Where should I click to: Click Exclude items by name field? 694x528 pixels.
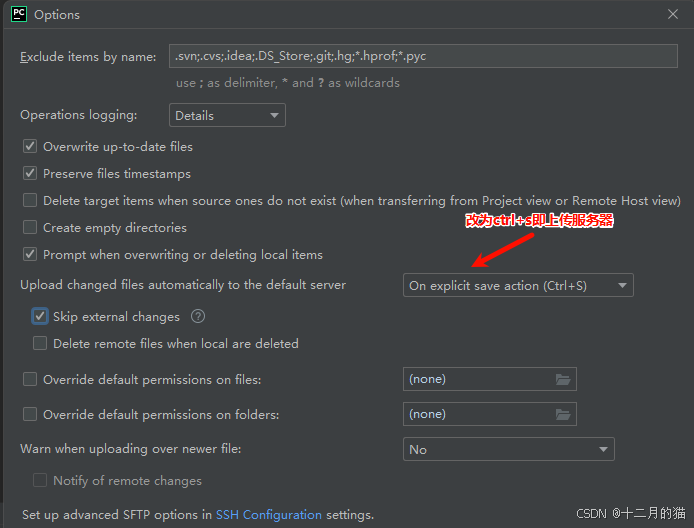pos(423,56)
